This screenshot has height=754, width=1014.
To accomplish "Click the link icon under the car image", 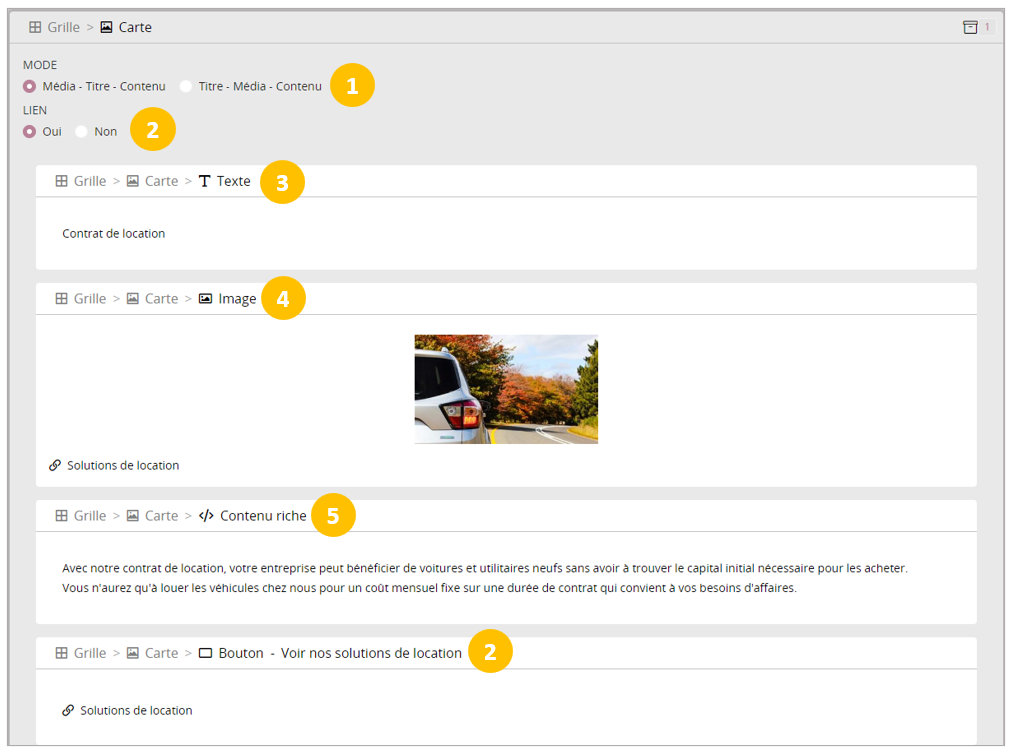I will click(55, 465).
